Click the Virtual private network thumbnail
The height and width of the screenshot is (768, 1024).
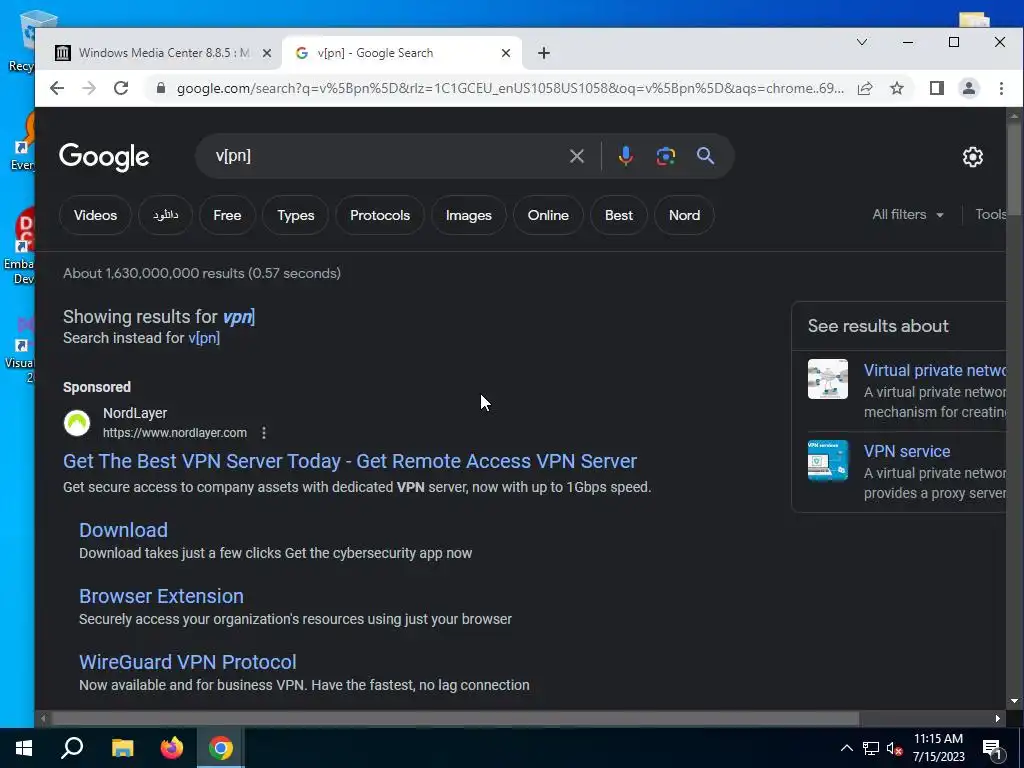[827, 379]
